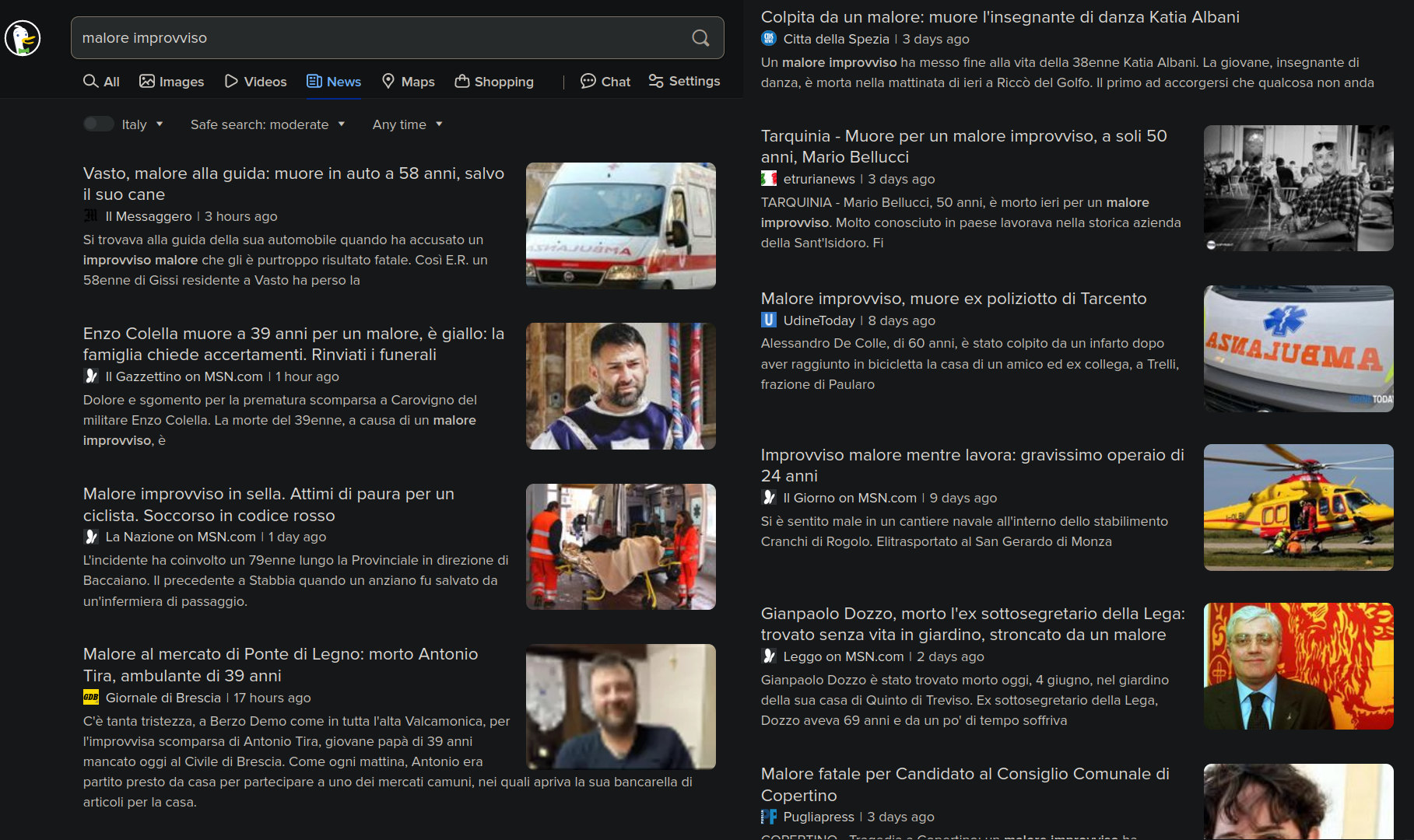1414x840 pixels.
Task: Click Pugliapress source name
Action: pyautogui.click(x=819, y=817)
